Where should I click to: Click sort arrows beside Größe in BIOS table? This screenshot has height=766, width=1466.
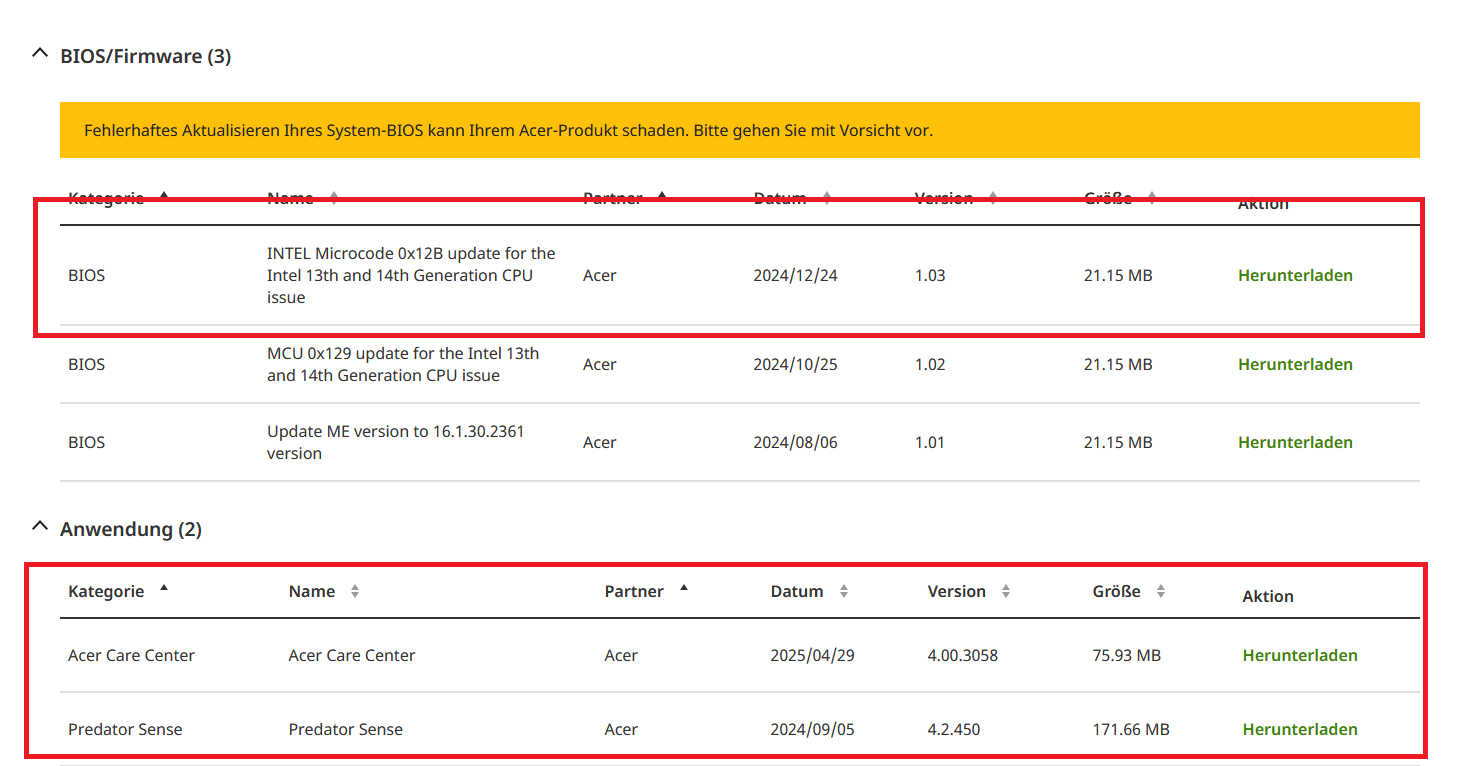pyautogui.click(x=1152, y=198)
